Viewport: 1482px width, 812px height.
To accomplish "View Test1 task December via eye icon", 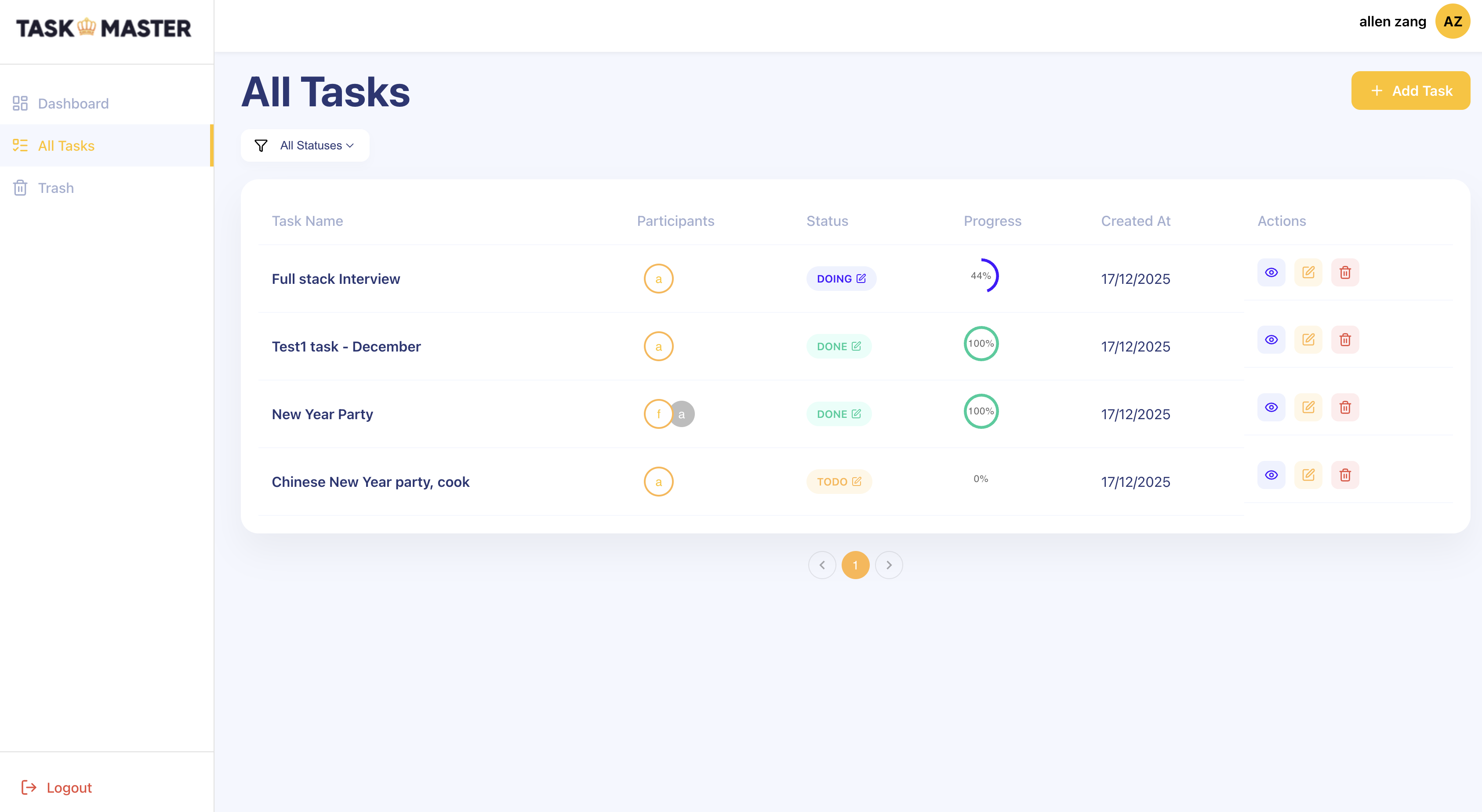I will point(1271,340).
